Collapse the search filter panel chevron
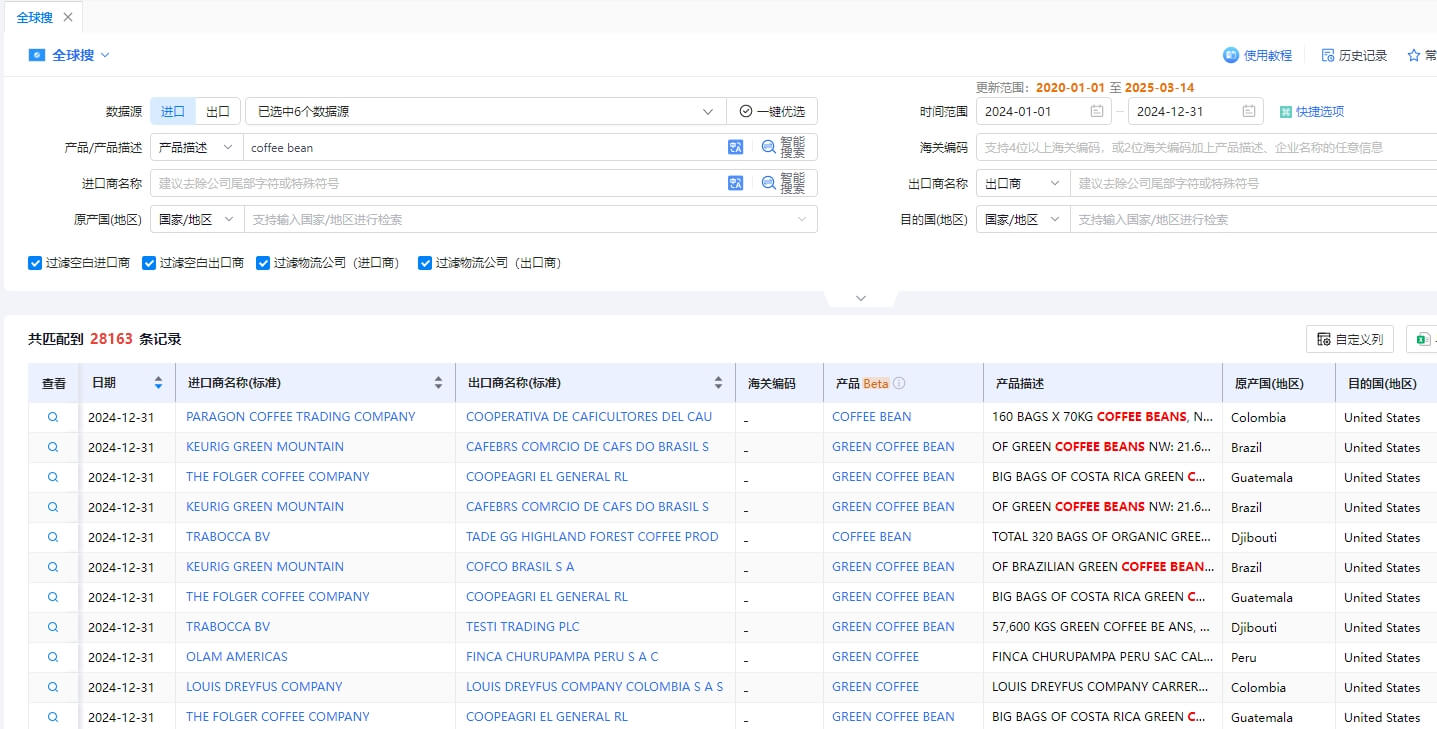1437x729 pixels. (x=861, y=298)
